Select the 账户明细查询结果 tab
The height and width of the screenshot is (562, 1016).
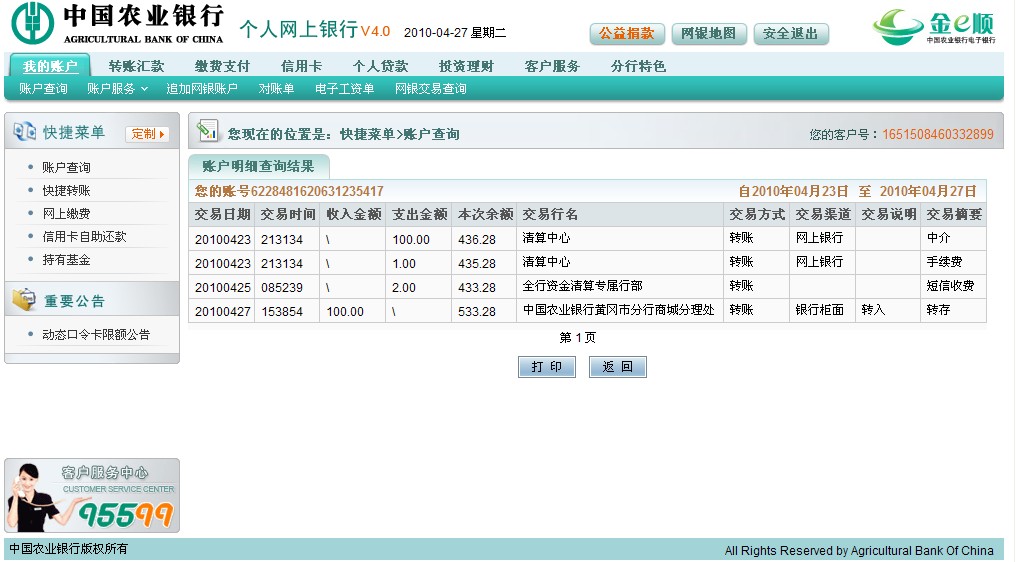[259, 167]
